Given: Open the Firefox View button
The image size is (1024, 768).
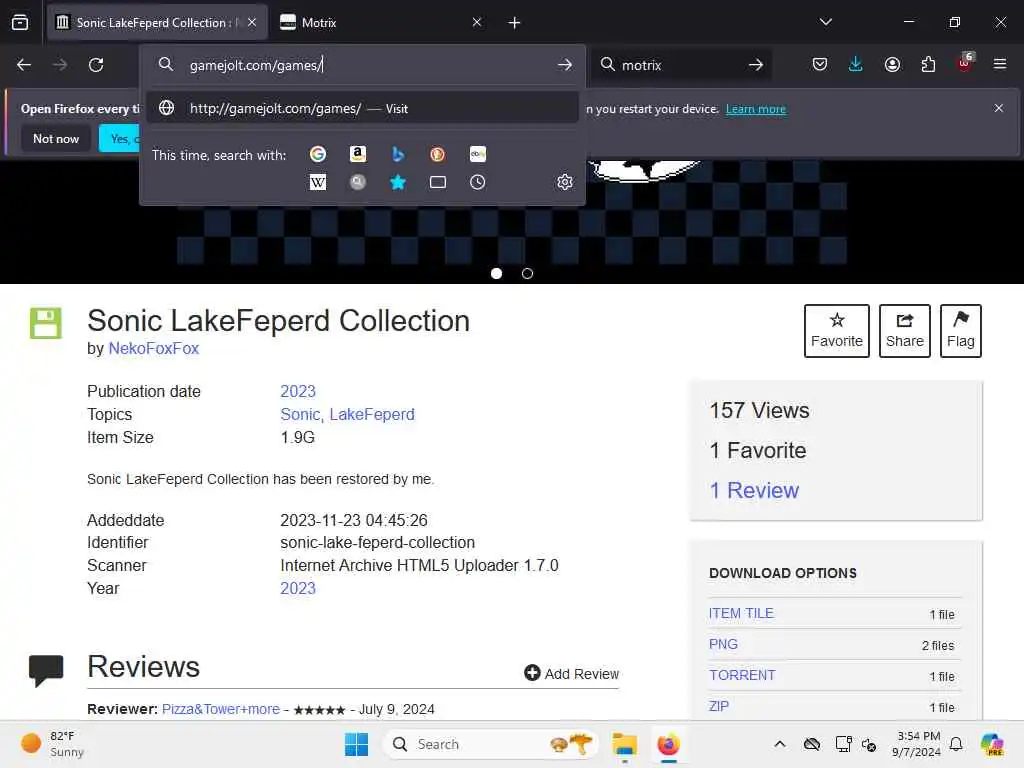Looking at the screenshot, I should (x=20, y=23).
